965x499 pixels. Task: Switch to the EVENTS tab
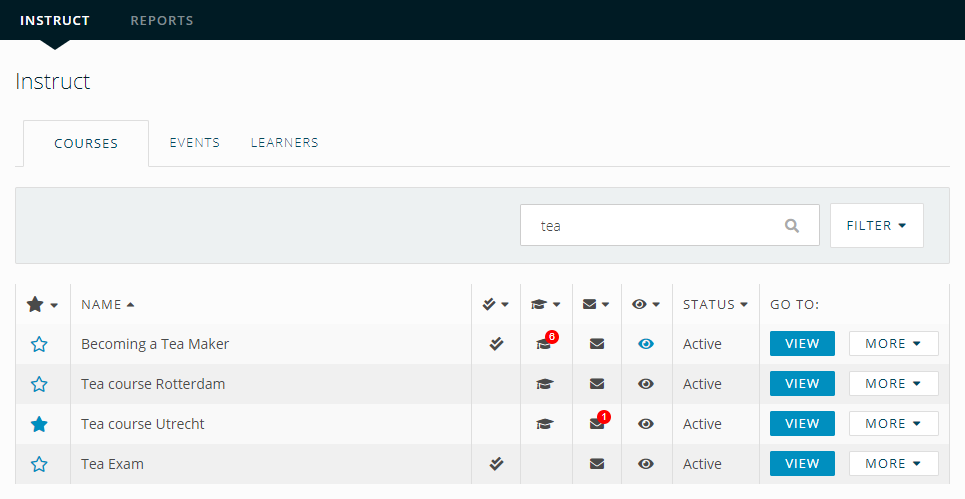coord(194,143)
